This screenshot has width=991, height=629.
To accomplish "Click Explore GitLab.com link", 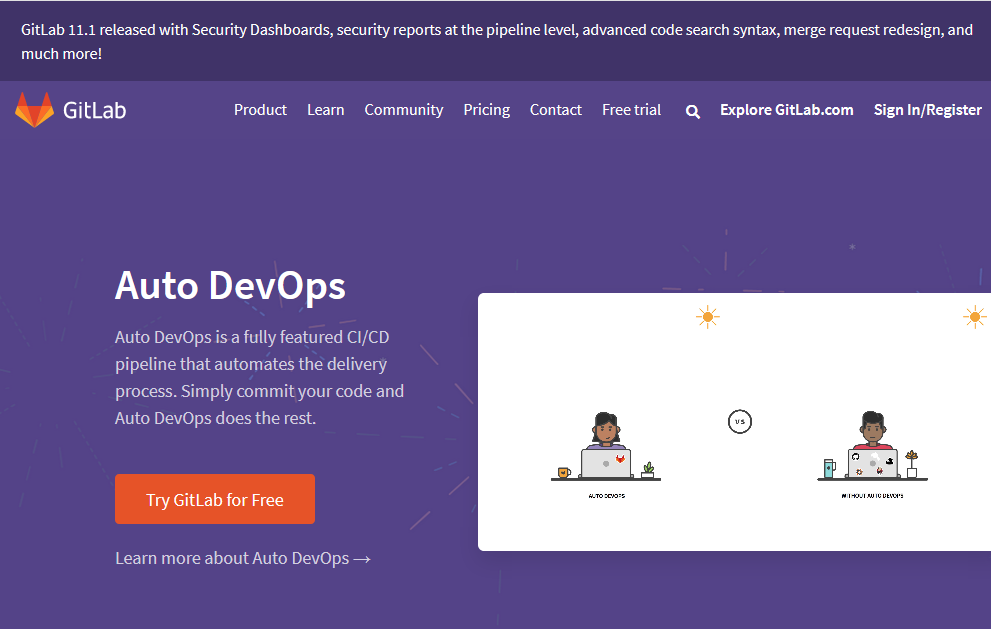I will [x=786, y=110].
